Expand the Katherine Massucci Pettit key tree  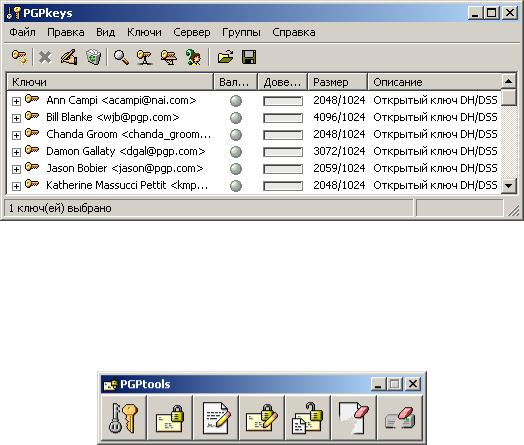[16, 186]
